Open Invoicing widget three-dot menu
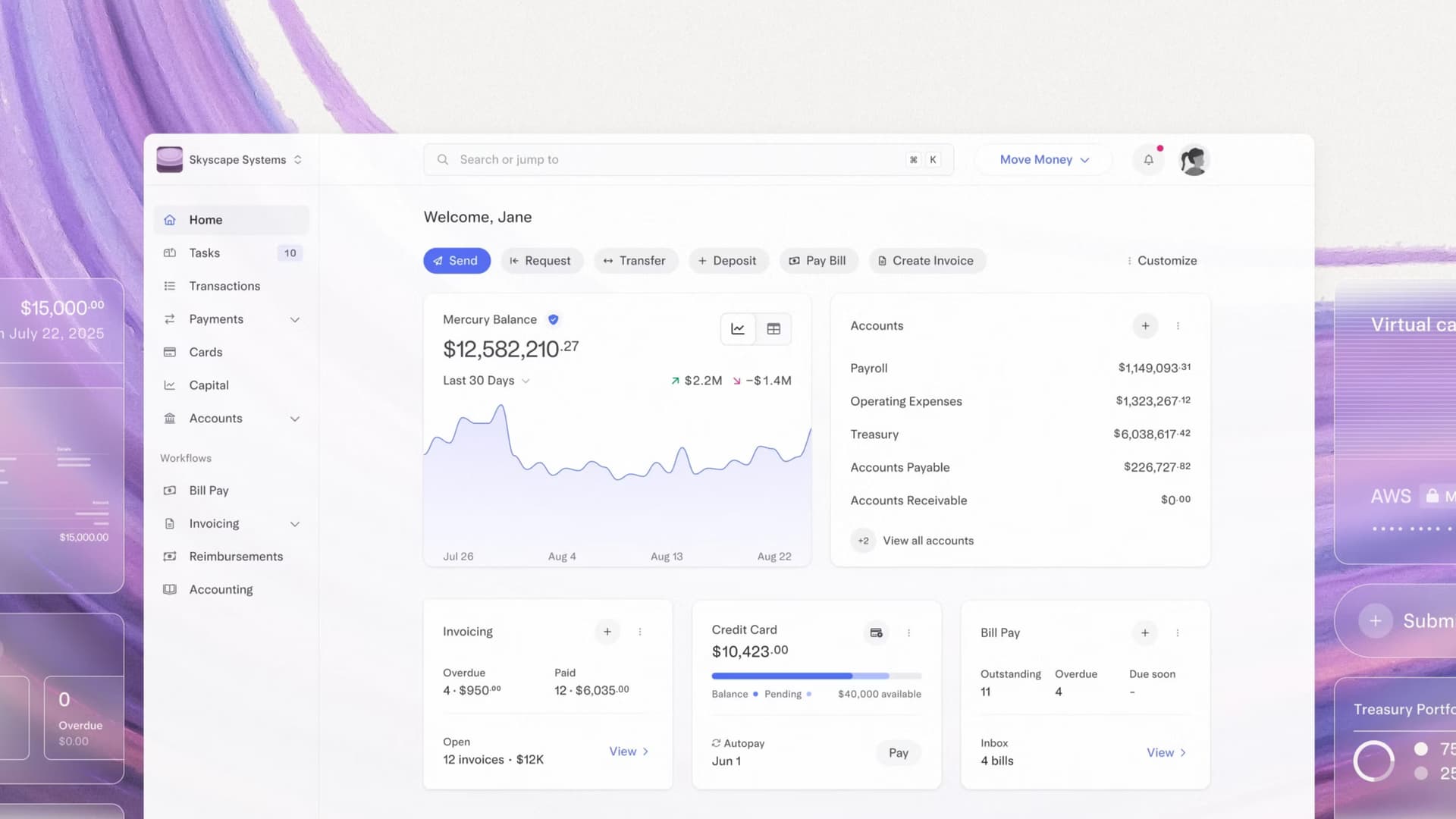1456x819 pixels. (x=640, y=632)
